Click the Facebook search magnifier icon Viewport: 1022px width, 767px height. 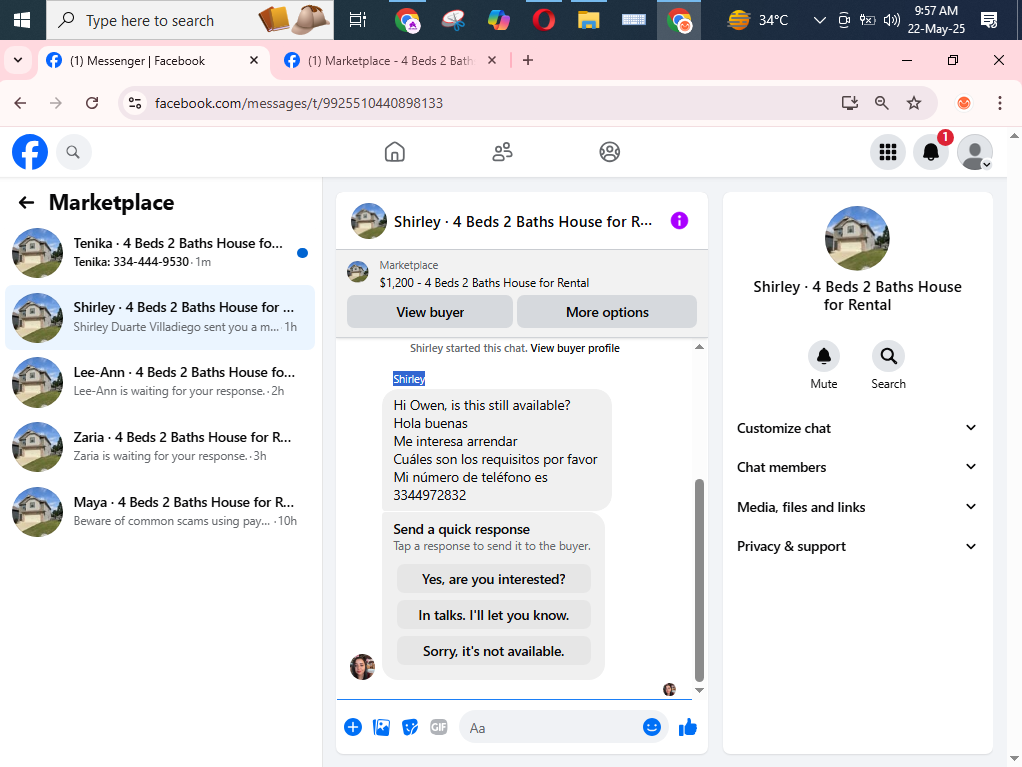click(73, 152)
